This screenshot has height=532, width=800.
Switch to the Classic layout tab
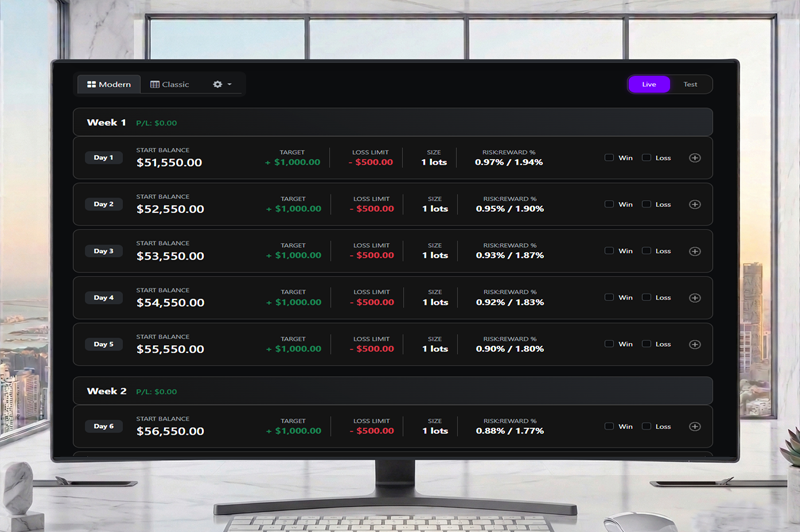click(x=169, y=84)
